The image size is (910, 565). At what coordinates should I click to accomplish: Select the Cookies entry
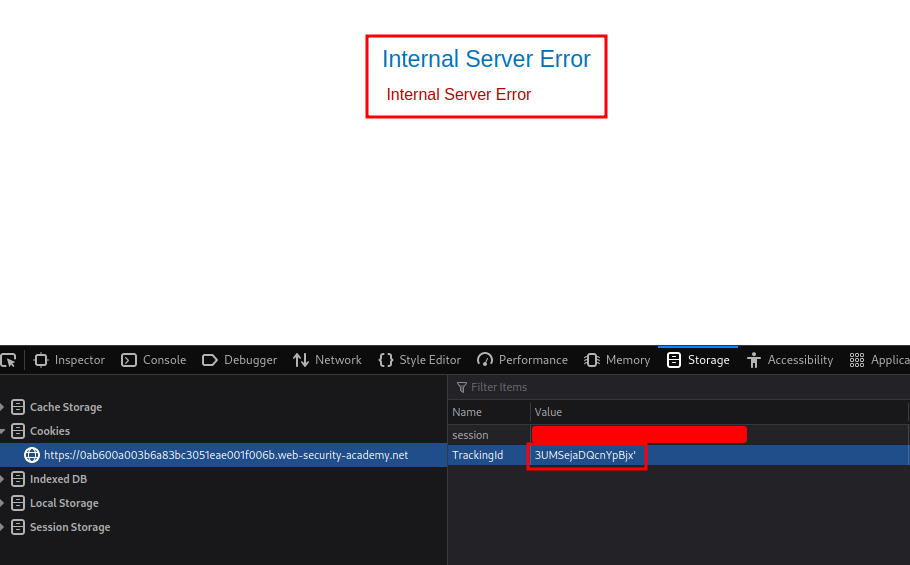tap(50, 431)
